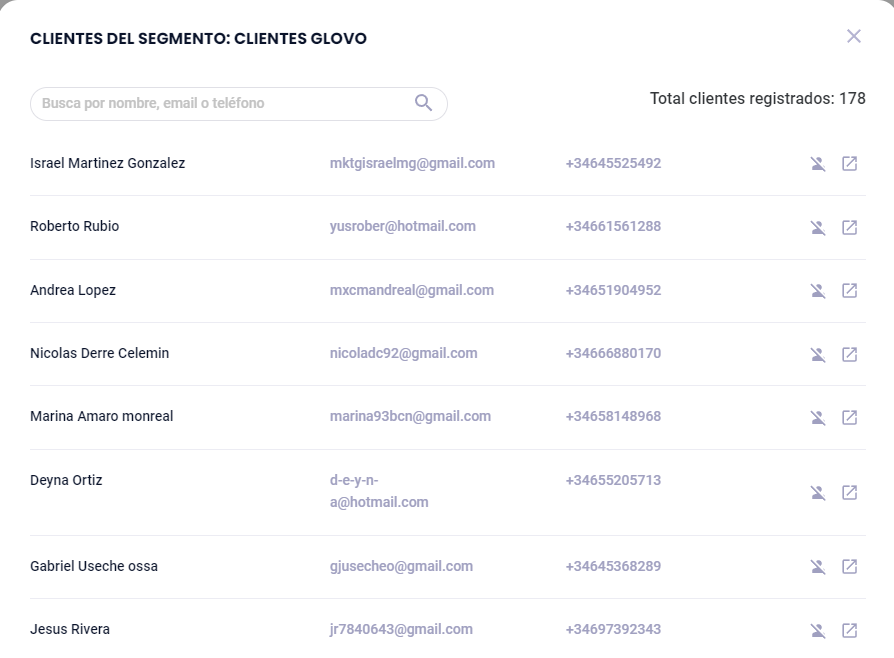Viewport: 894px width, 658px height.
Task: Focus the search by name, email or phone field
Action: coord(222,103)
